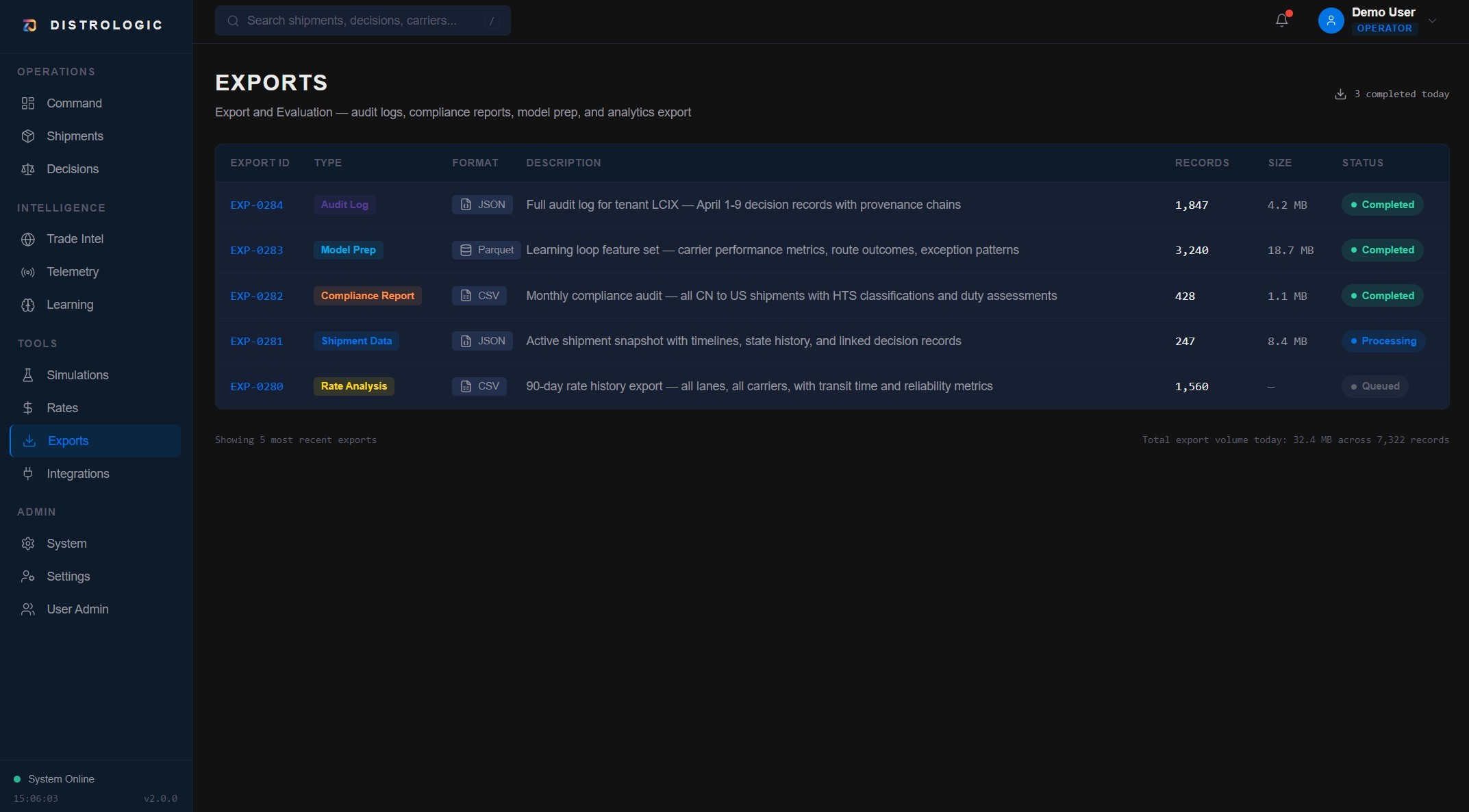
Task: Click the Distrologic logo icon
Action: pyautogui.click(x=29, y=25)
